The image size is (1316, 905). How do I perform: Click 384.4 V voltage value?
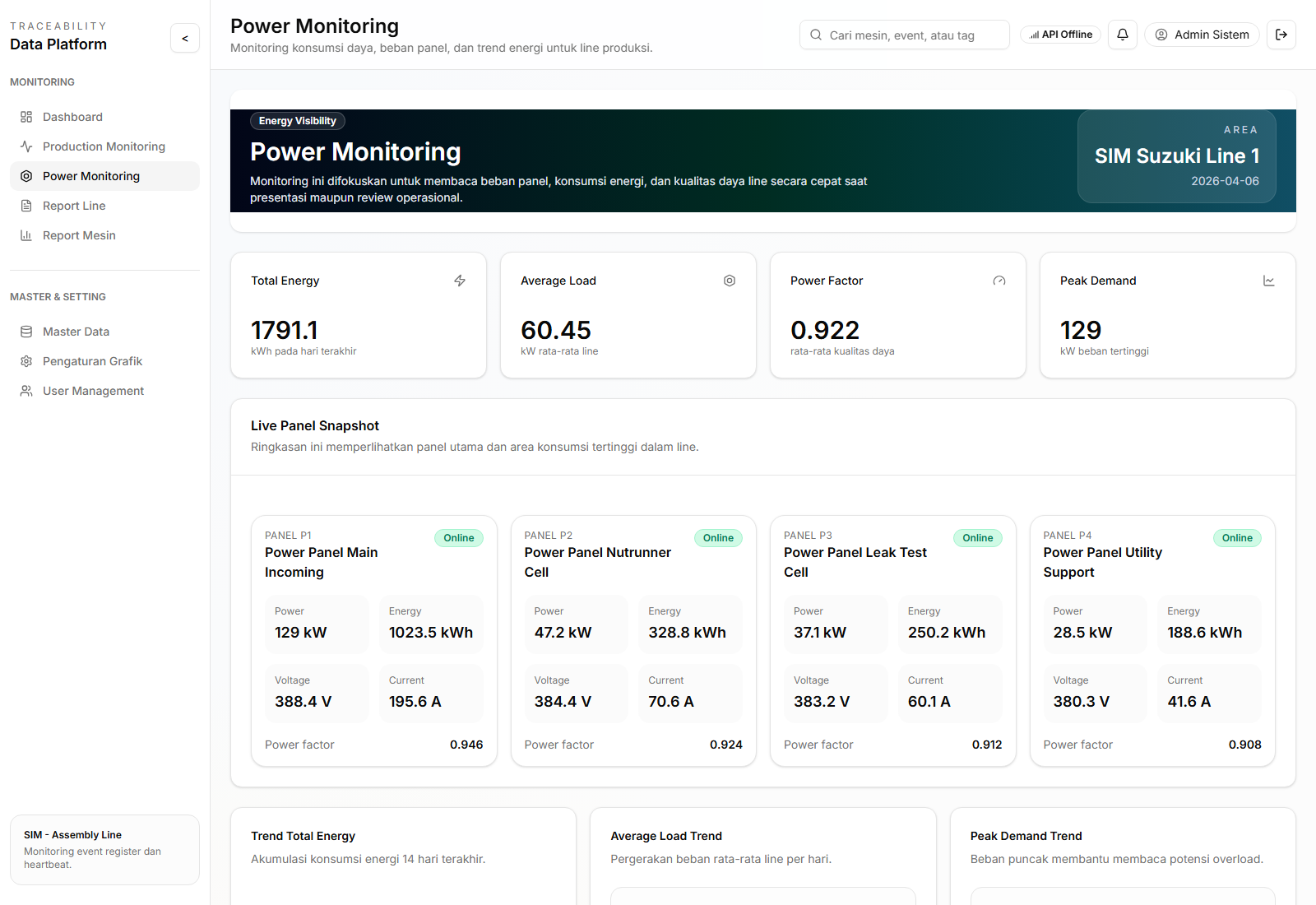(x=563, y=702)
